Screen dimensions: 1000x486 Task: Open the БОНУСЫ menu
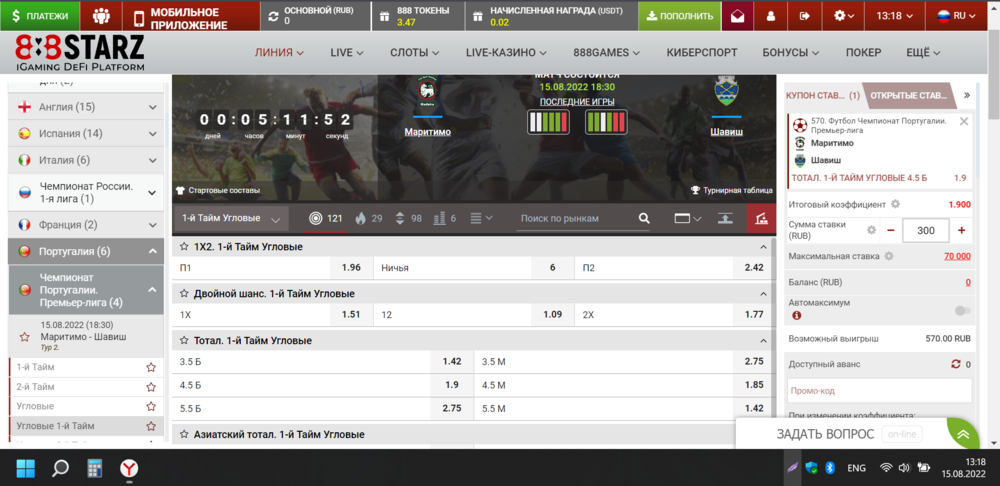tap(791, 53)
